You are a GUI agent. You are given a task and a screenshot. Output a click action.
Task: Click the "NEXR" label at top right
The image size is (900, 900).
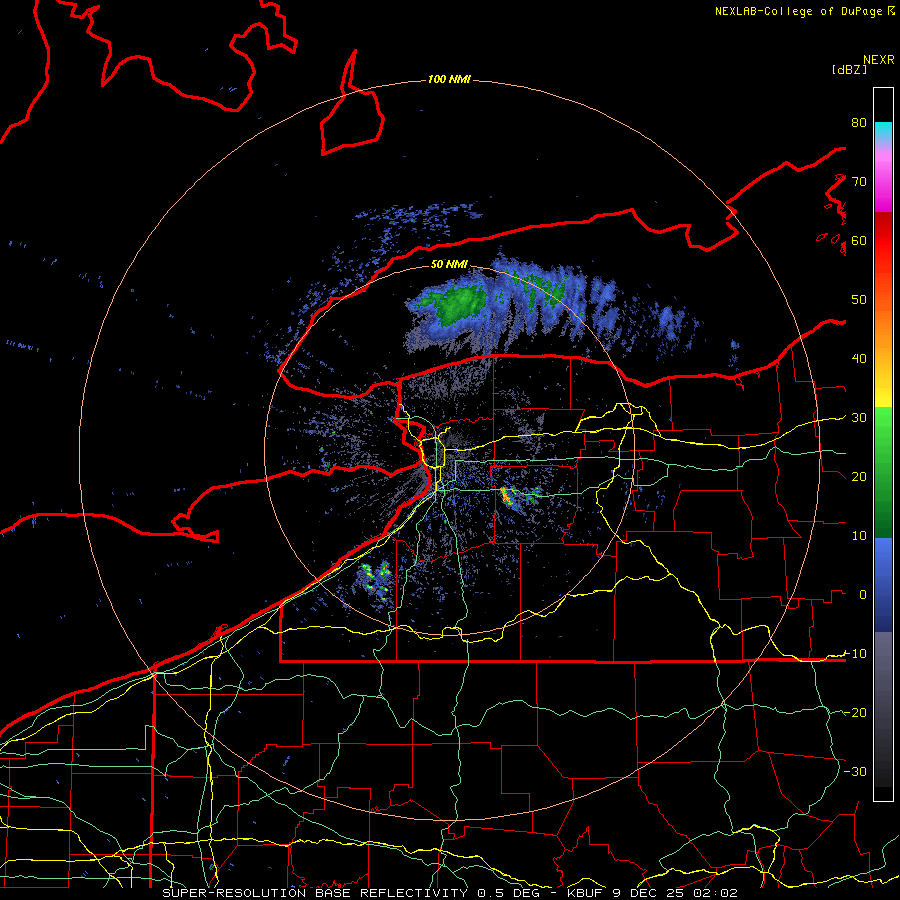click(x=879, y=60)
